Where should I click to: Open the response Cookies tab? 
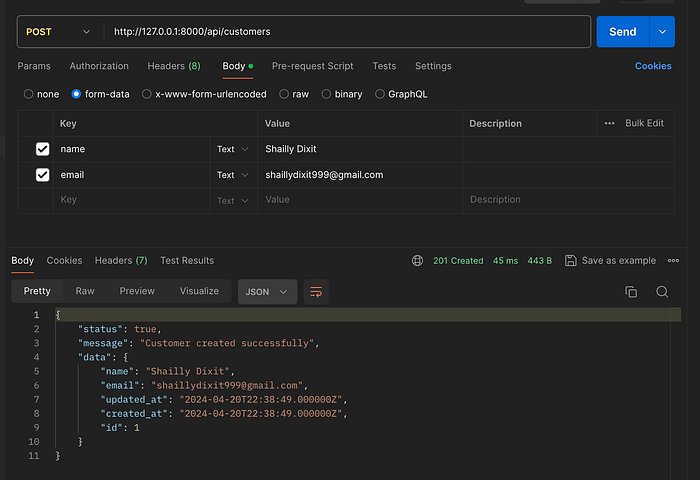click(x=64, y=261)
